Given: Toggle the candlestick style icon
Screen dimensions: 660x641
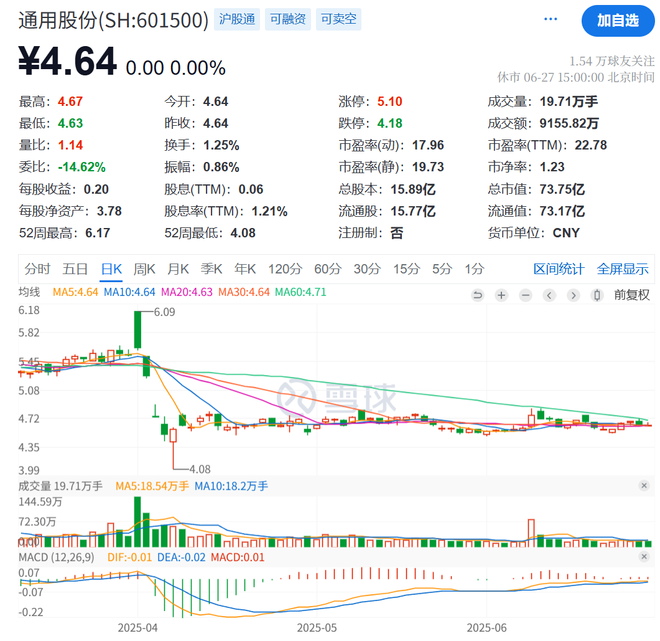Looking at the screenshot, I should pyautogui.click(x=597, y=295).
